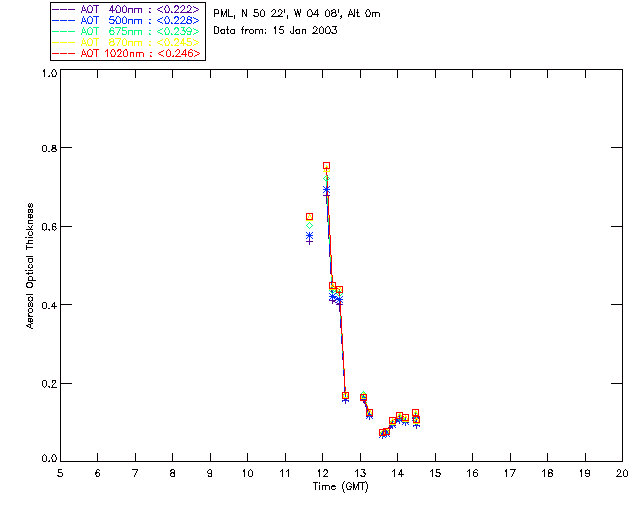
Task: Click the 'Data from: 15 Jan 2003' line
Action: [276, 31]
